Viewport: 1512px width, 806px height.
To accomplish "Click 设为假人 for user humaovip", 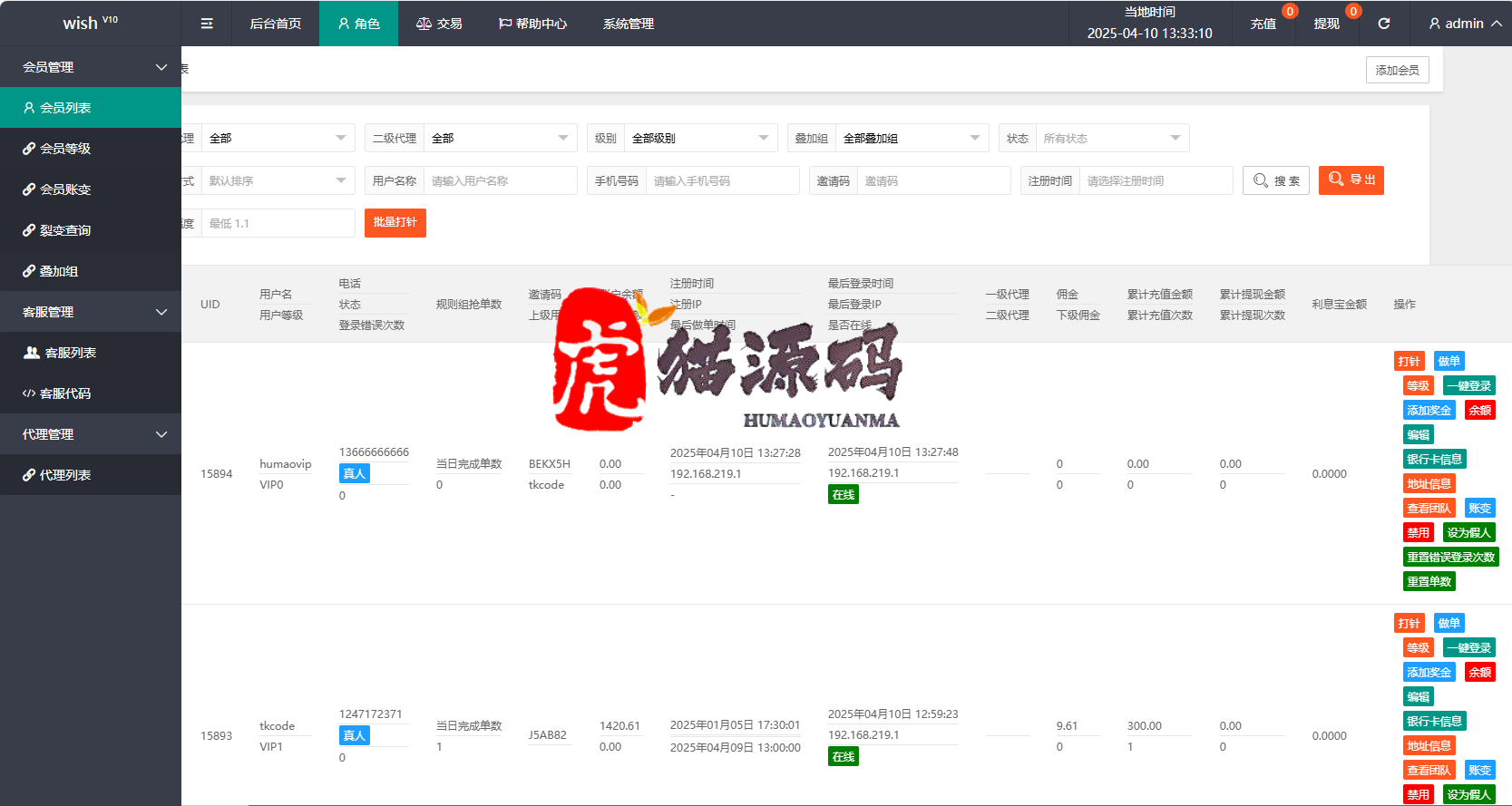I will (1469, 532).
